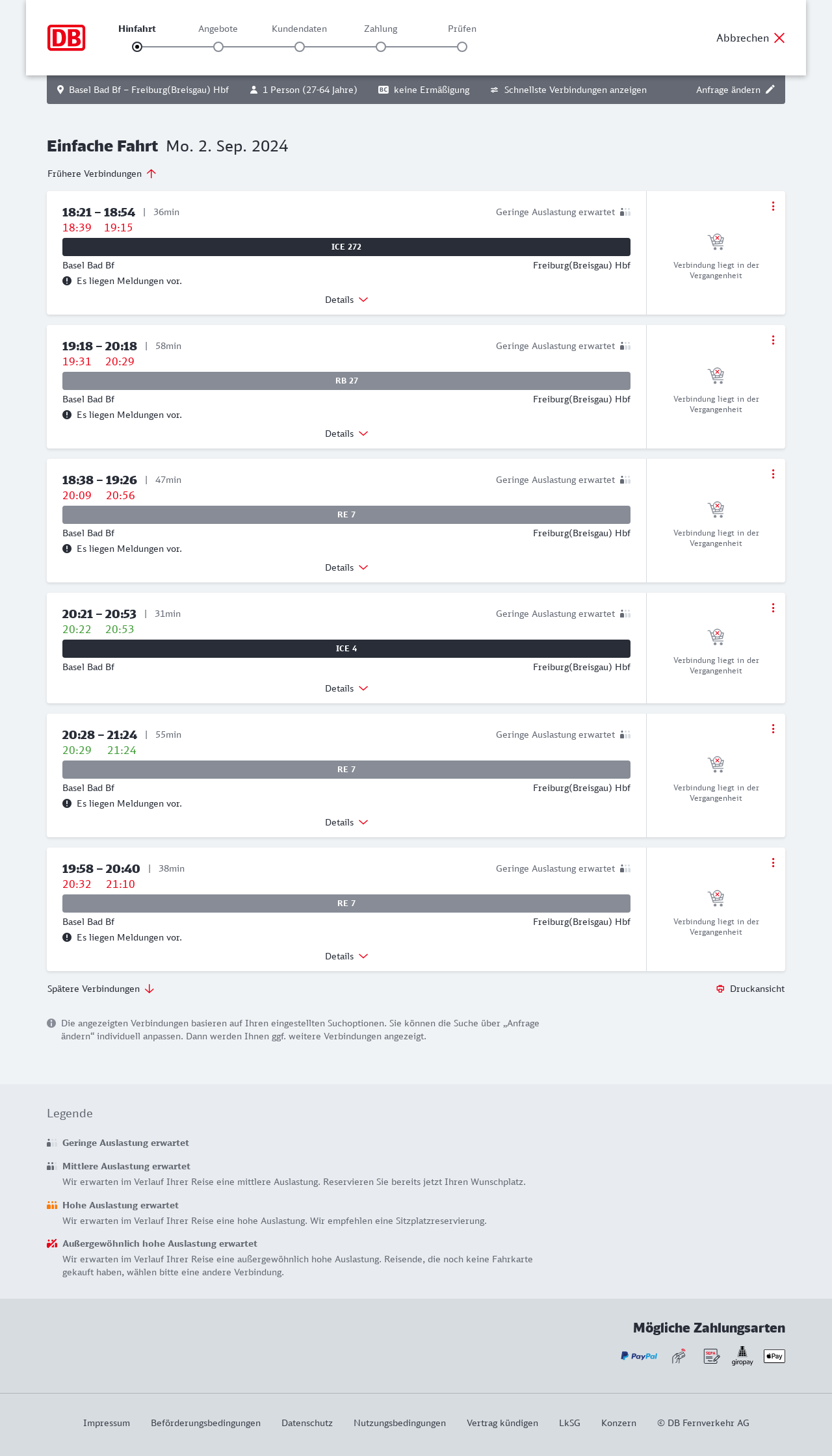This screenshot has height=1456, width=832.
Task: Open three-dot menu for ICE 272 connection
Action: click(x=773, y=206)
